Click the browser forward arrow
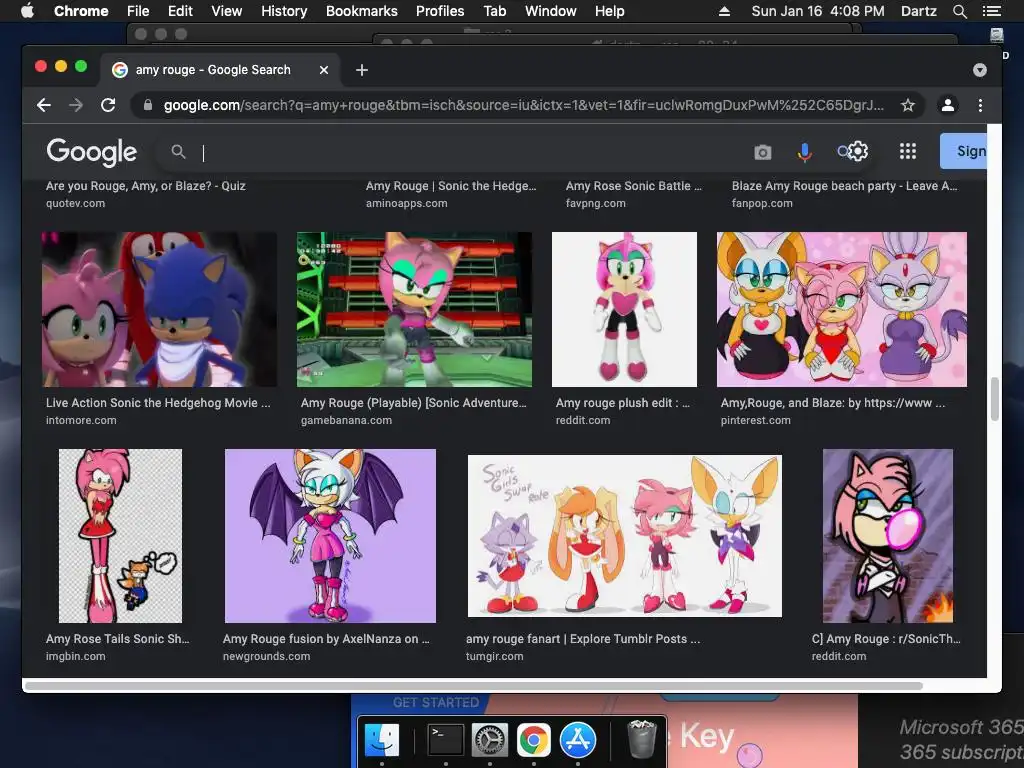The width and height of the screenshot is (1024, 768). [76, 105]
